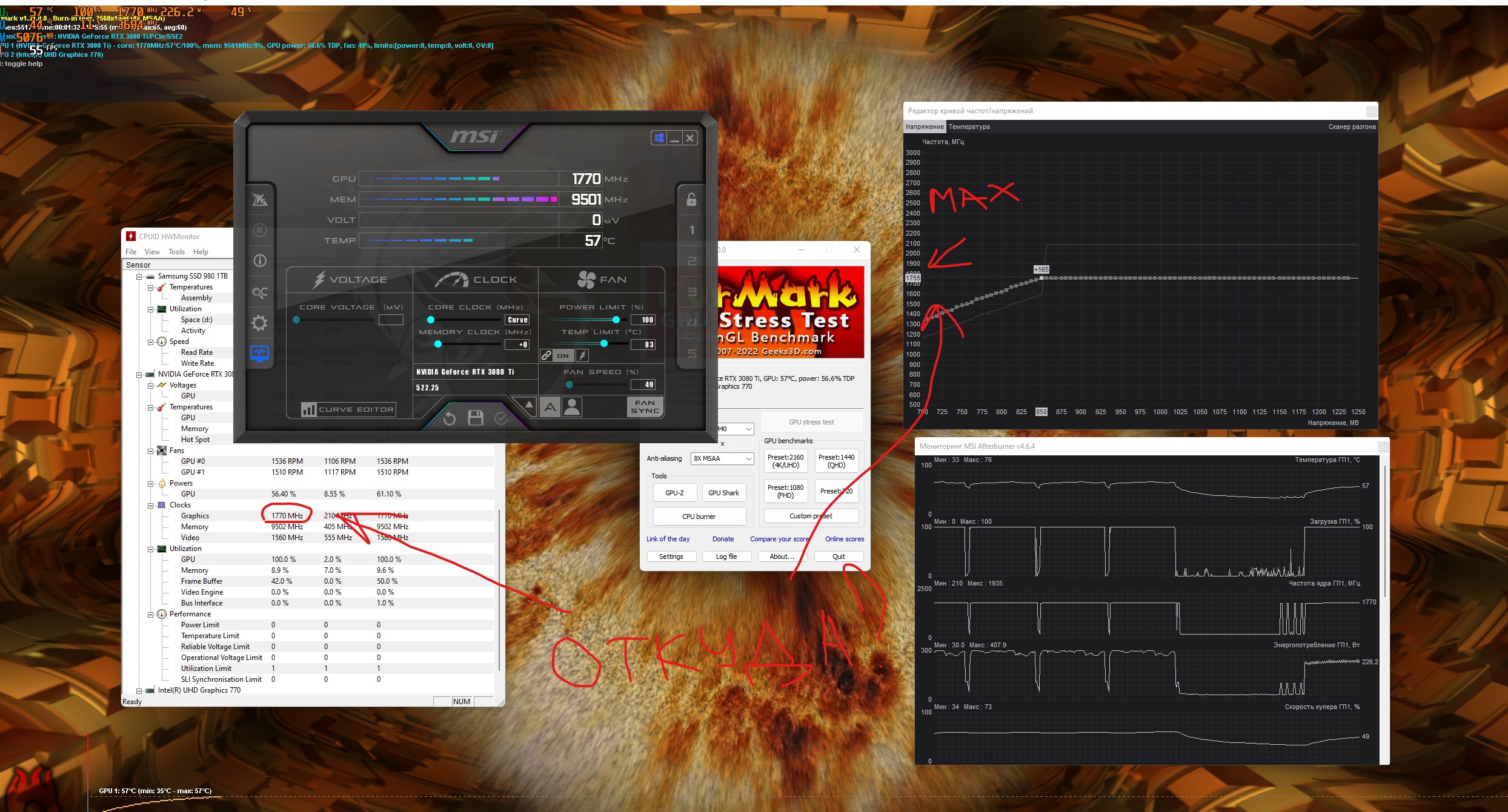
Task: Collapse the Clocks tree node
Action: 150,505
